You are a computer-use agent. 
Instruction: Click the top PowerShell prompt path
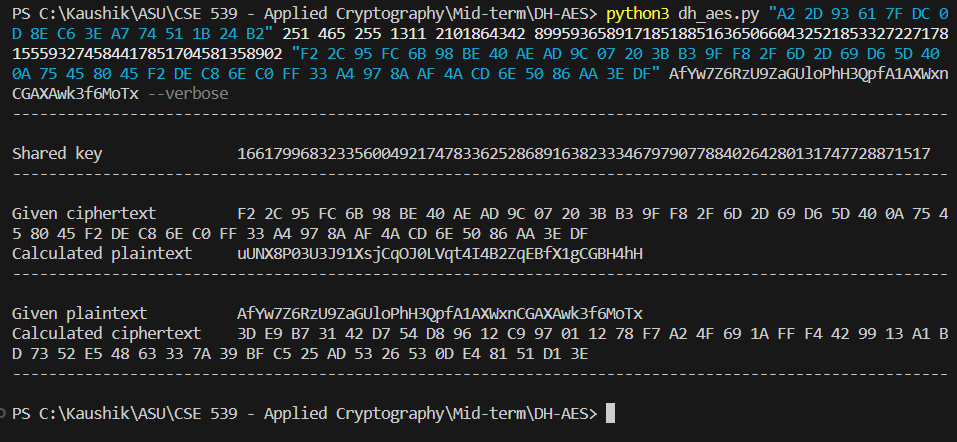click(300, 13)
